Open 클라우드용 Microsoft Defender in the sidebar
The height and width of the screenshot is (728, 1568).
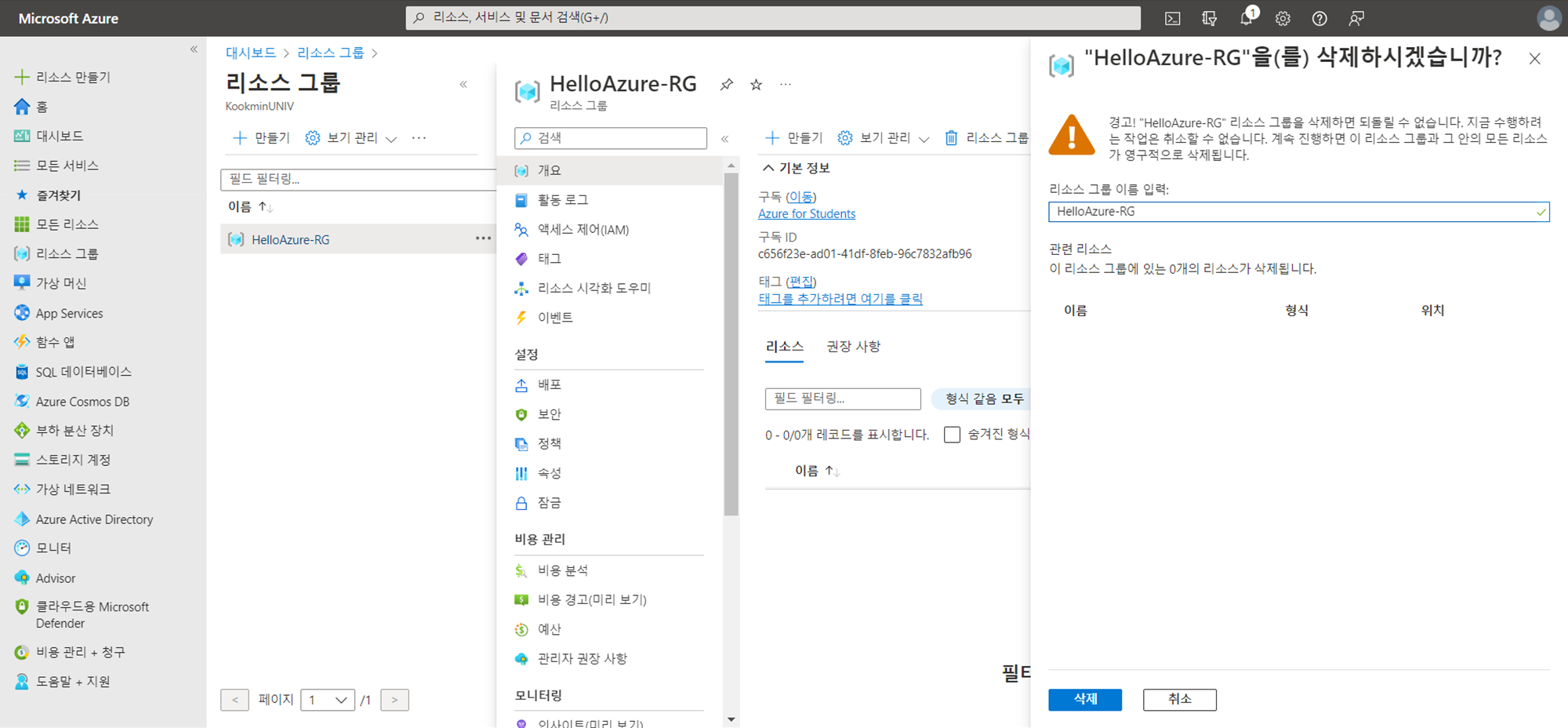coord(82,615)
